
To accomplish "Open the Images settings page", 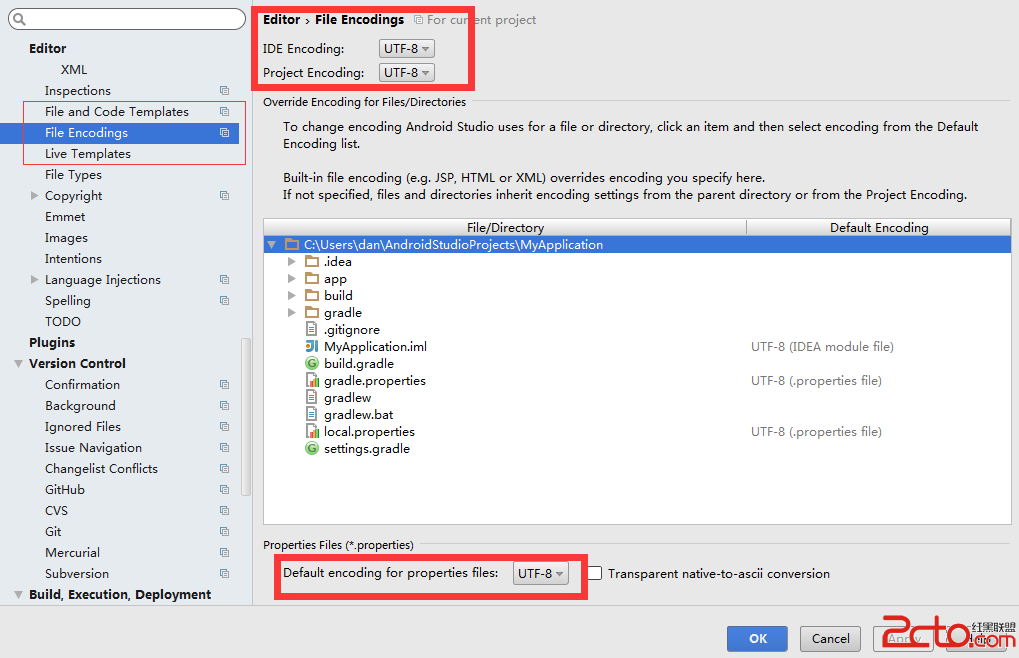I will click(66, 238).
